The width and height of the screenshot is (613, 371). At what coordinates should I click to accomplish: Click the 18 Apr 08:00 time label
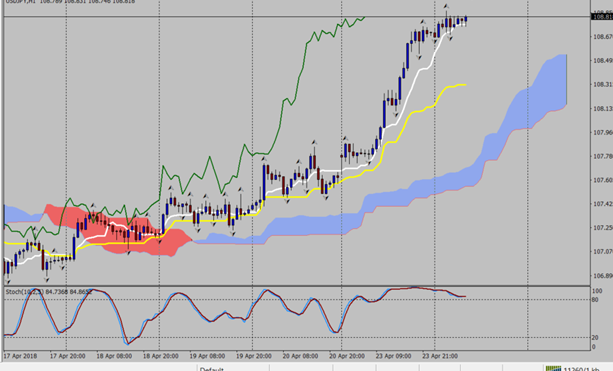114,356
